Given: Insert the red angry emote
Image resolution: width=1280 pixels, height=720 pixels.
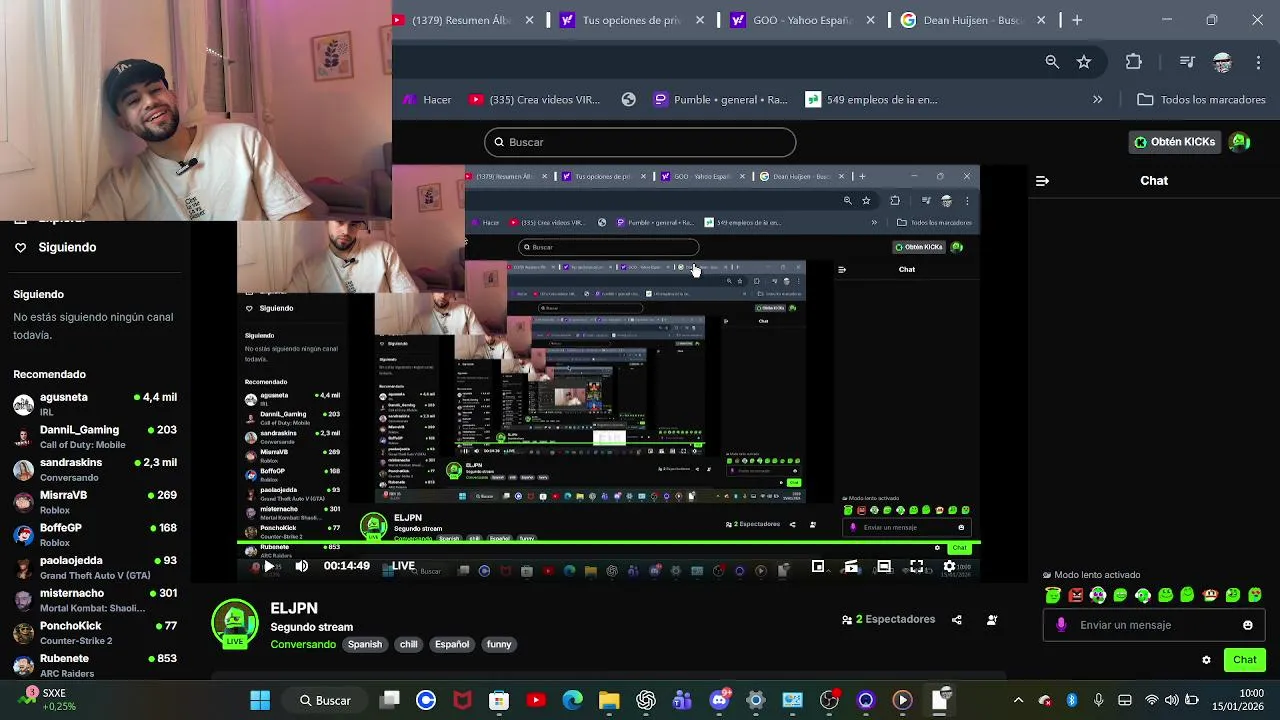Looking at the screenshot, I should click(1076, 596).
